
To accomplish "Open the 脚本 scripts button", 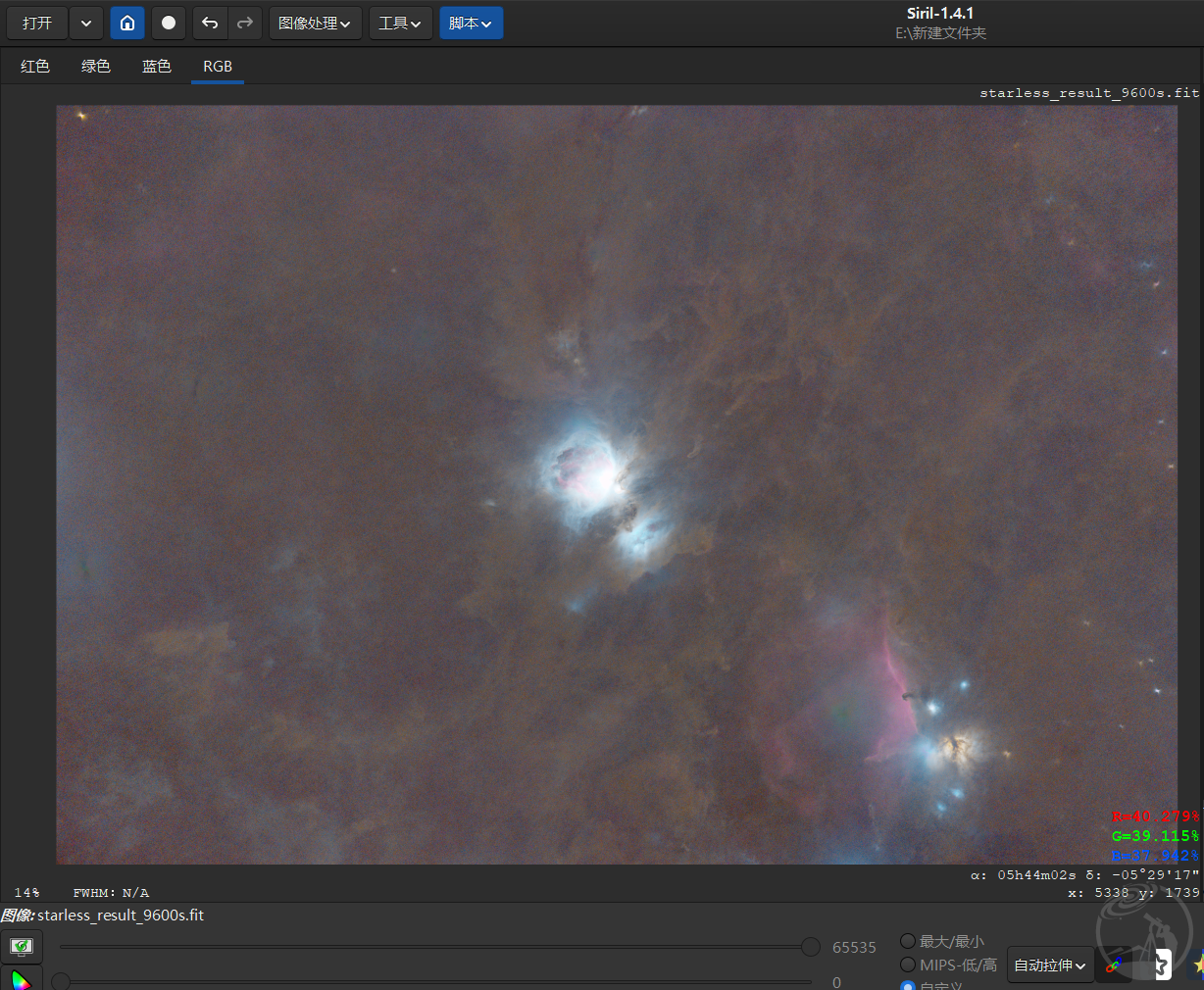I will click(471, 23).
